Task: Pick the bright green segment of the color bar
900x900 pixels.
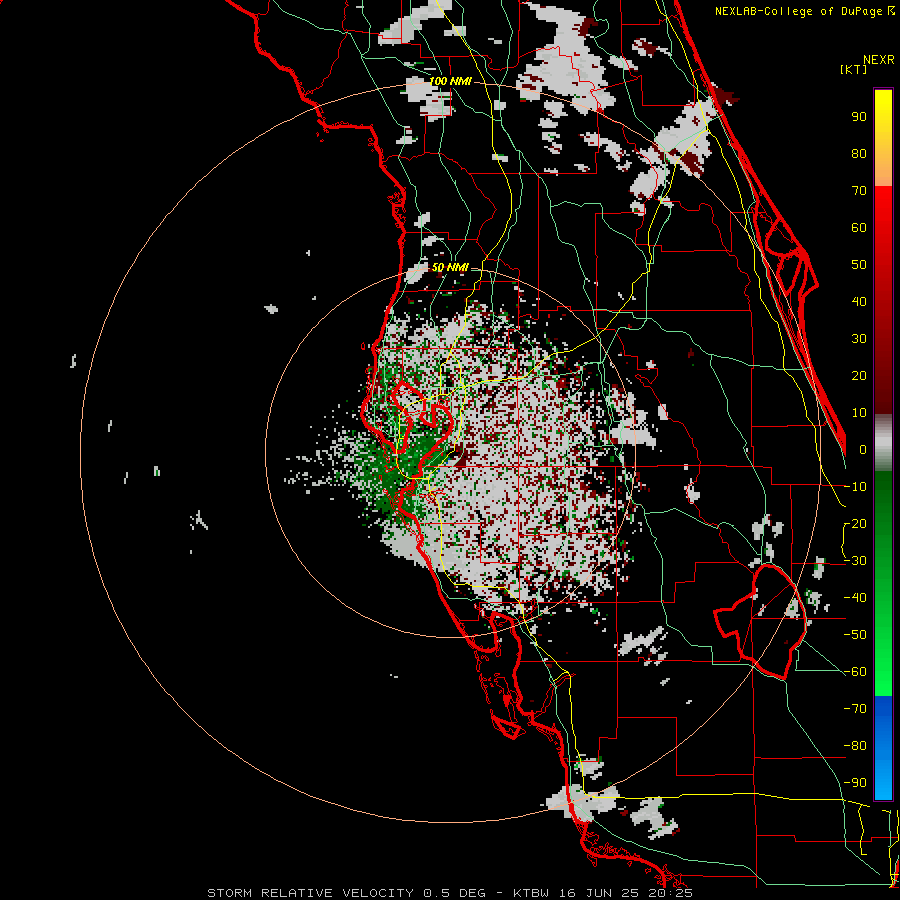Action: [x=883, y=666]
